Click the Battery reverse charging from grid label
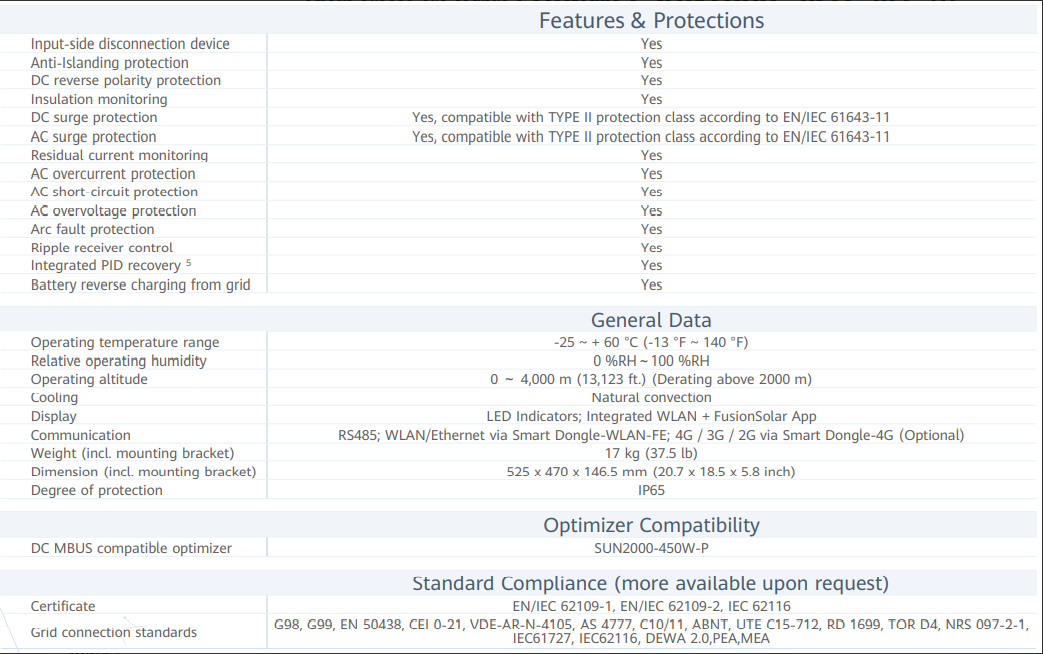 pos(140,285)
